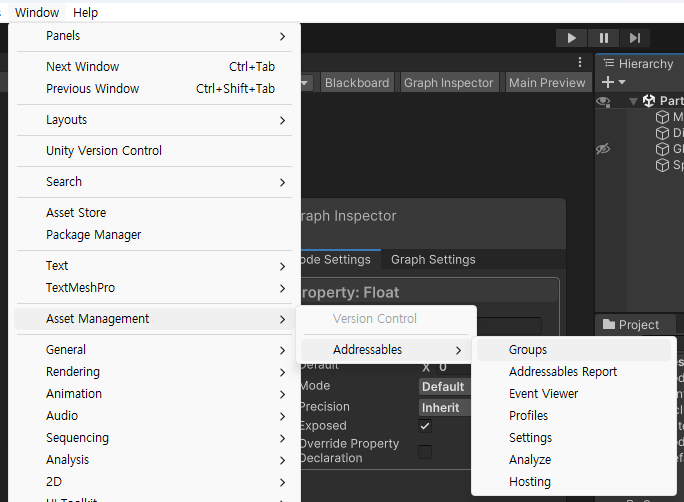Expand the Sequencing submenu
684x502 pixels.
coord(154,438)
